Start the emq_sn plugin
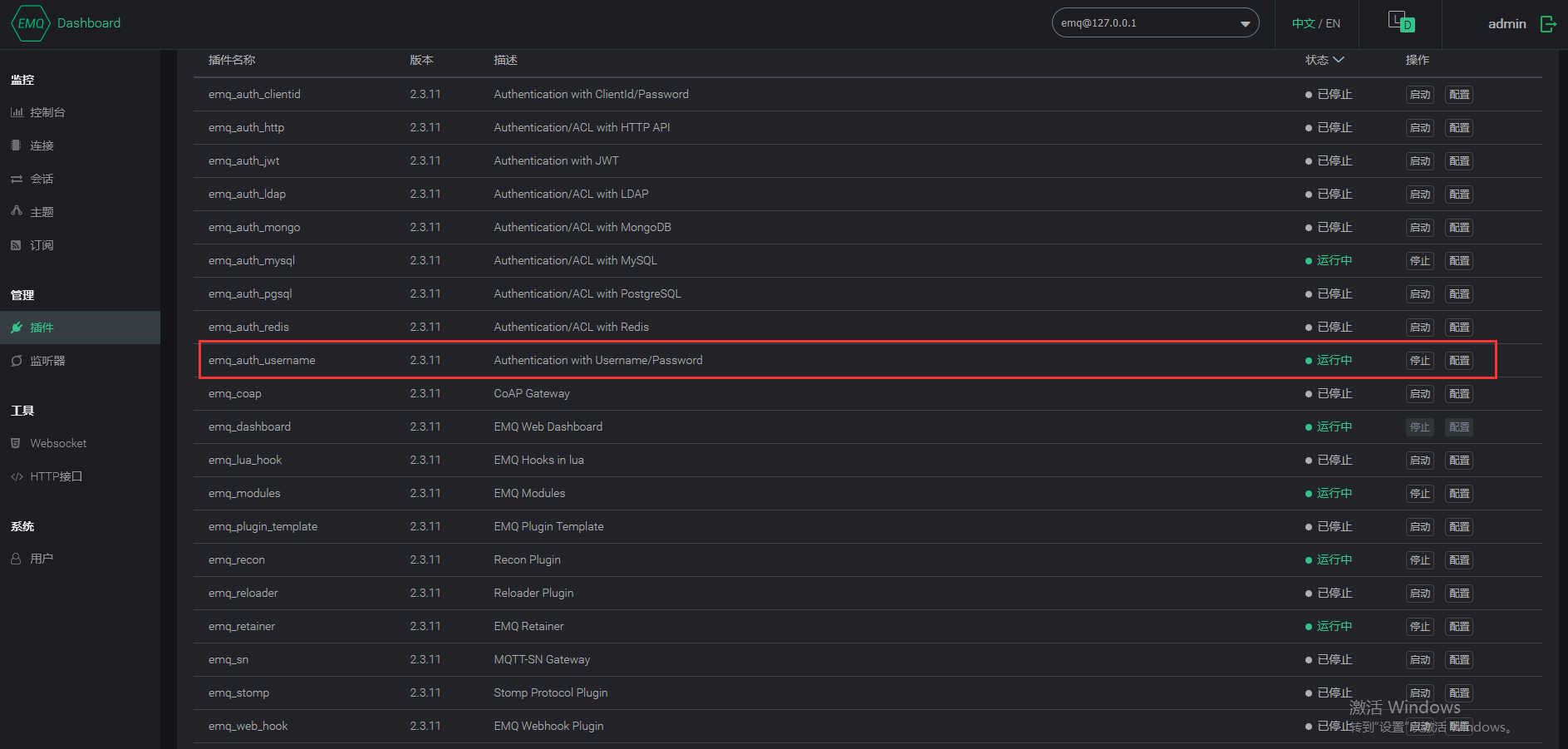This screenshot has height=749, width=1568. coord(1420,660)
